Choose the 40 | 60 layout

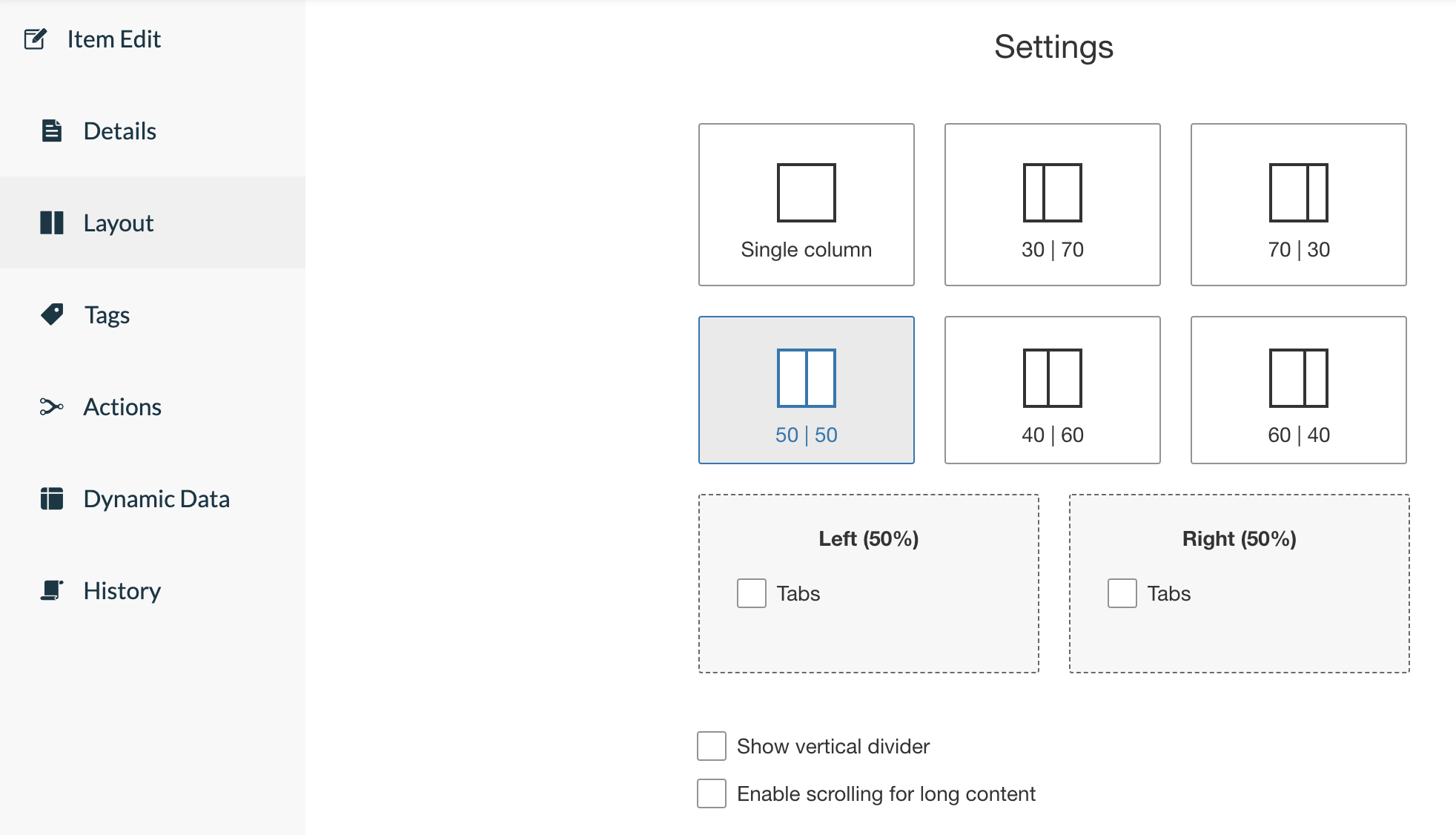1052,389
